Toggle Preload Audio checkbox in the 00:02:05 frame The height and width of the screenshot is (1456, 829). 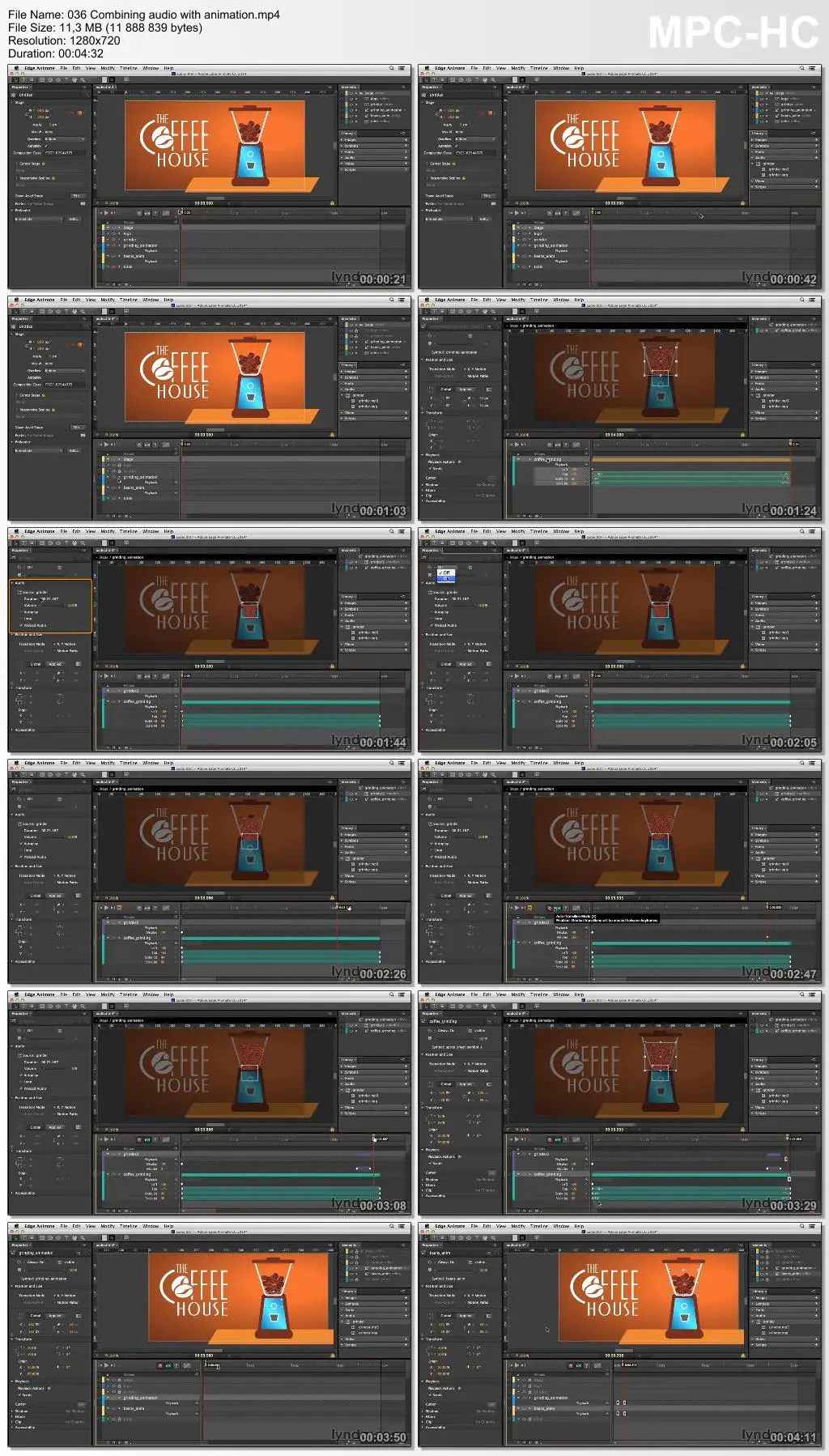(432, 625)
